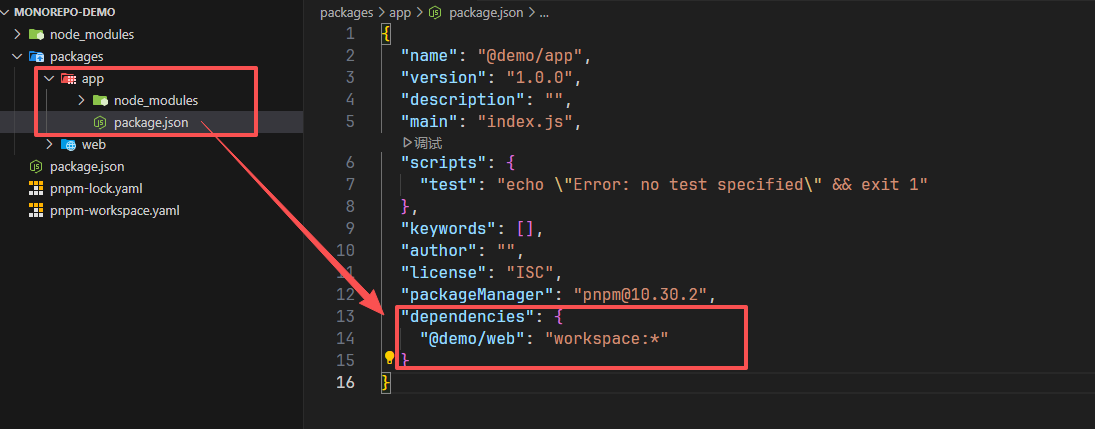The image size is (1095, 429).
Task: Click the packages breadcrumb segment
Action: [345, 13]
